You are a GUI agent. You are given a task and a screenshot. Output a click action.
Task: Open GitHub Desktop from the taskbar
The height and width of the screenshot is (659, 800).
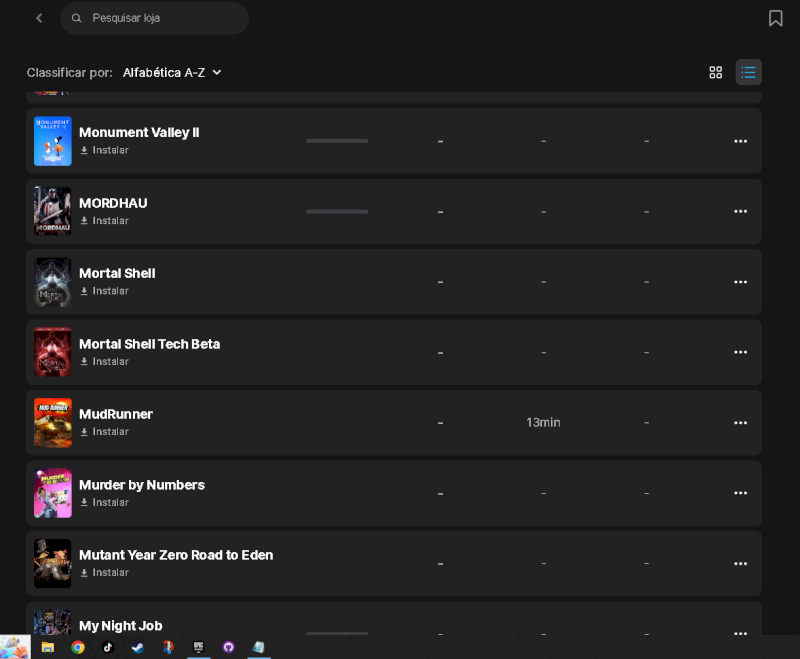(x=229, y=647)
